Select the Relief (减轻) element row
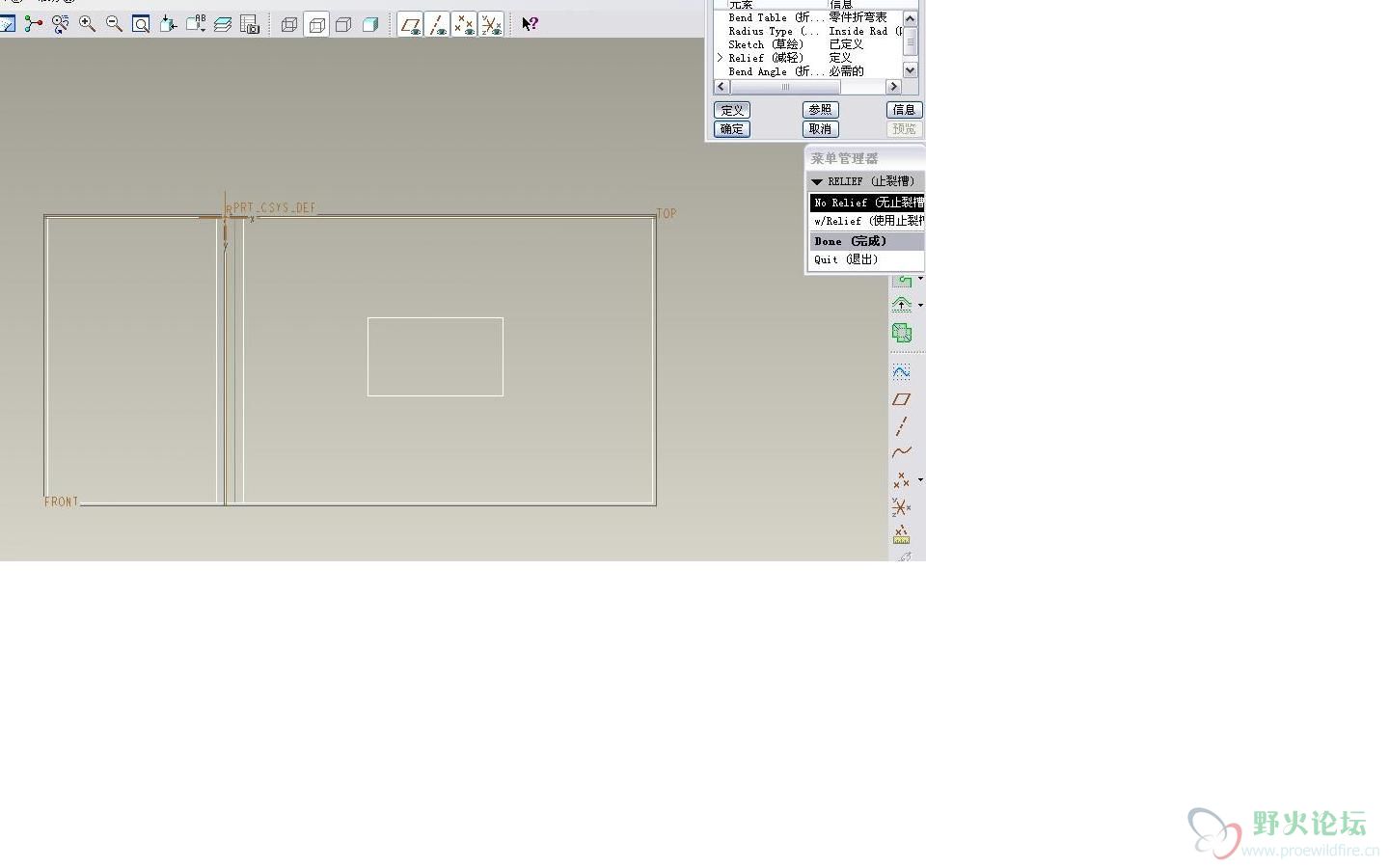The image size is (1389, 868). [808, 58]
